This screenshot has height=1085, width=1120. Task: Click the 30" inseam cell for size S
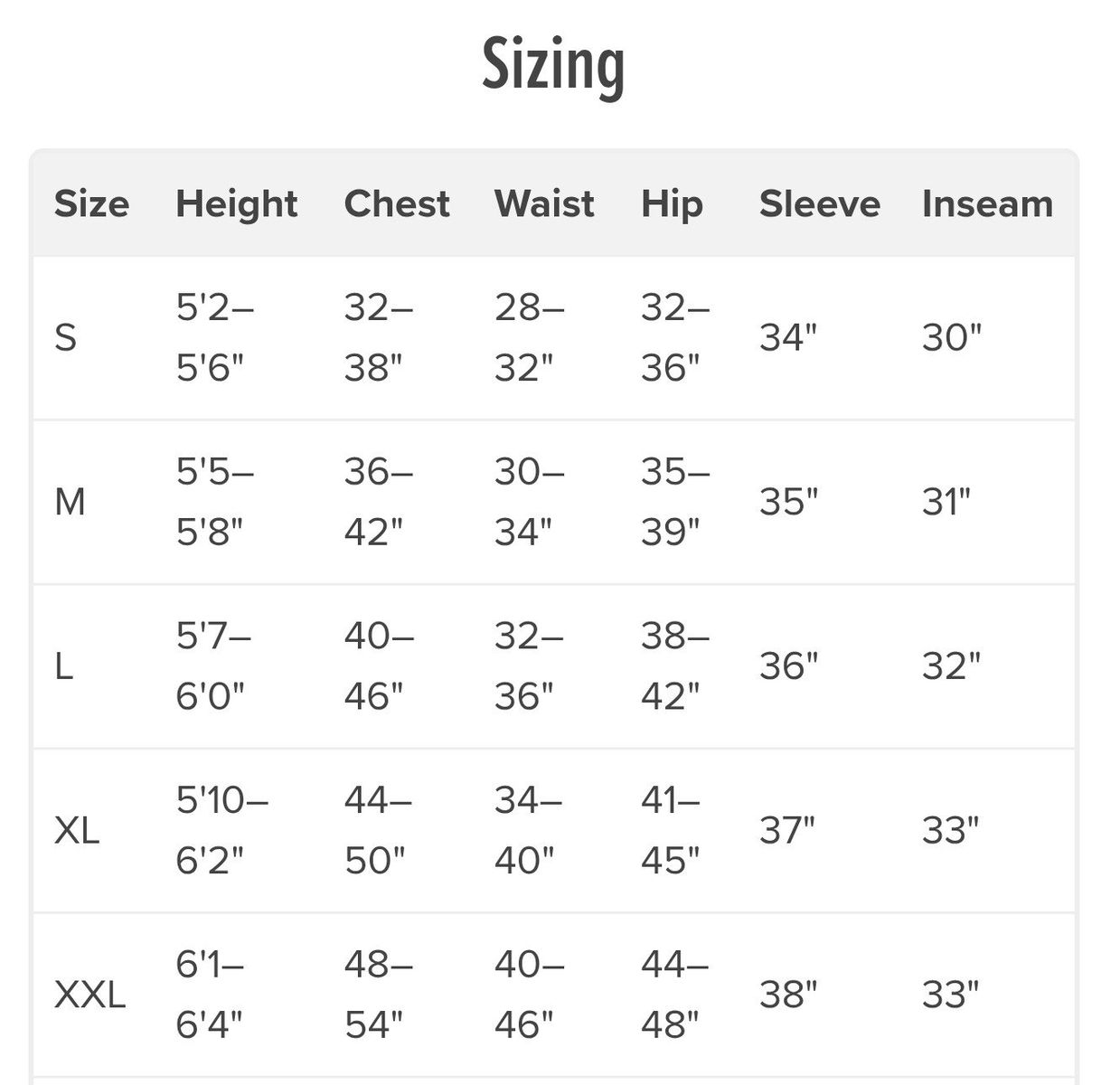(x=951, y=338)
